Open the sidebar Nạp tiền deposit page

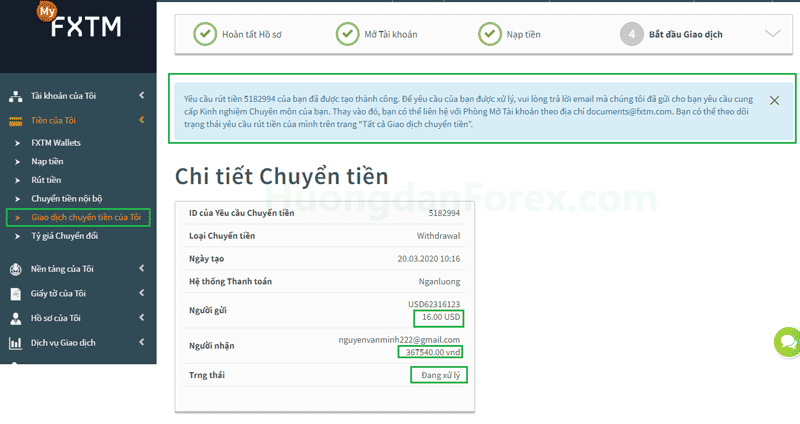(x=47, y=162)
